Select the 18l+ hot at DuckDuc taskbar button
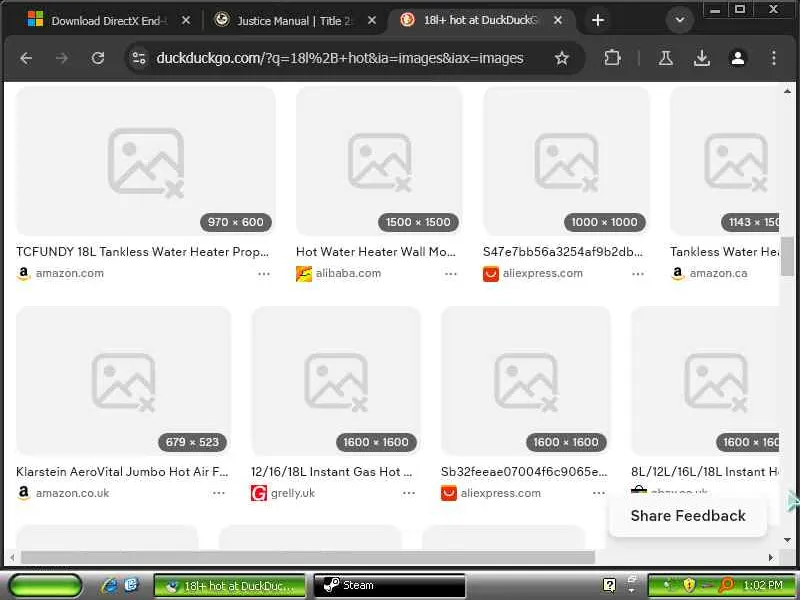 coord(230,585)
